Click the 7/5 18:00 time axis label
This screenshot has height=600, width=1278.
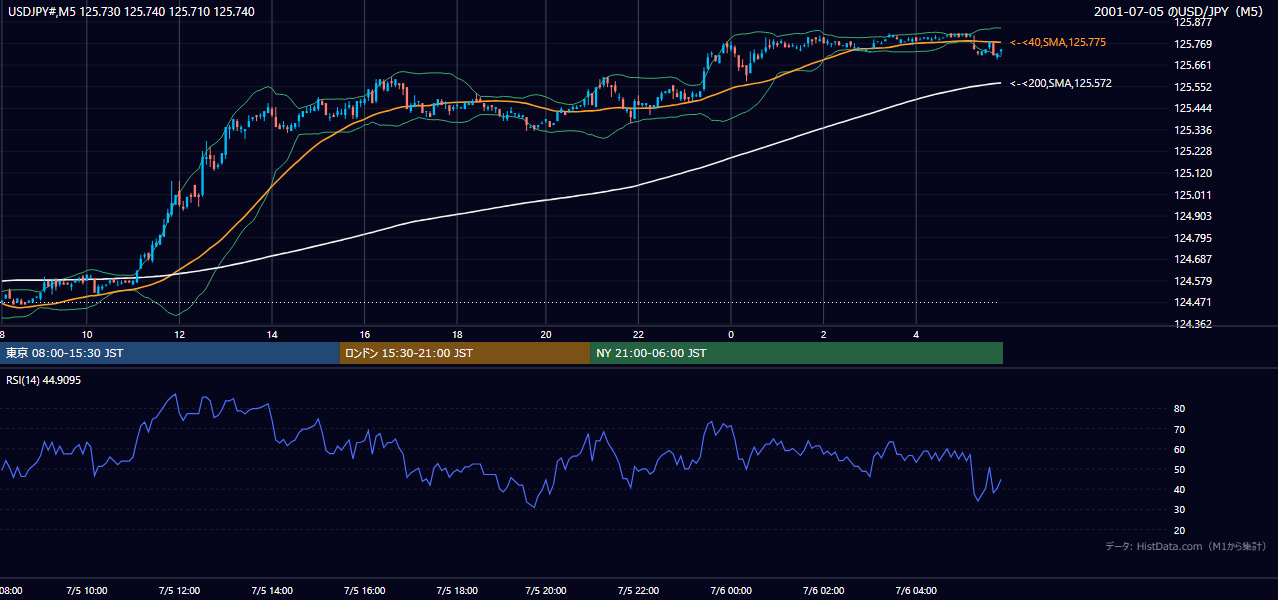click(455, 591)
